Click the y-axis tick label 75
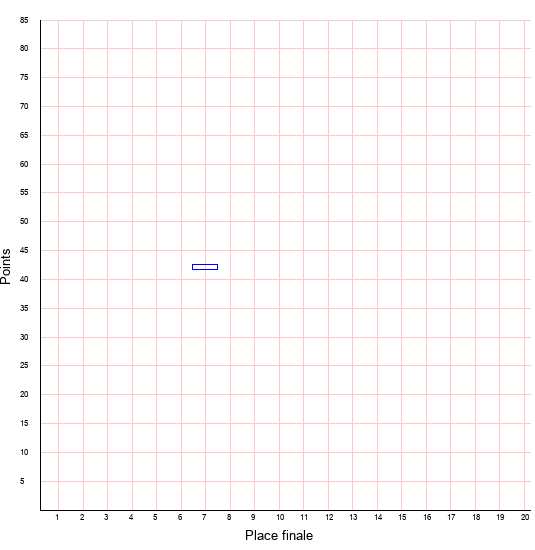This screenshot has height=550, width=535. tap(24, 78)
